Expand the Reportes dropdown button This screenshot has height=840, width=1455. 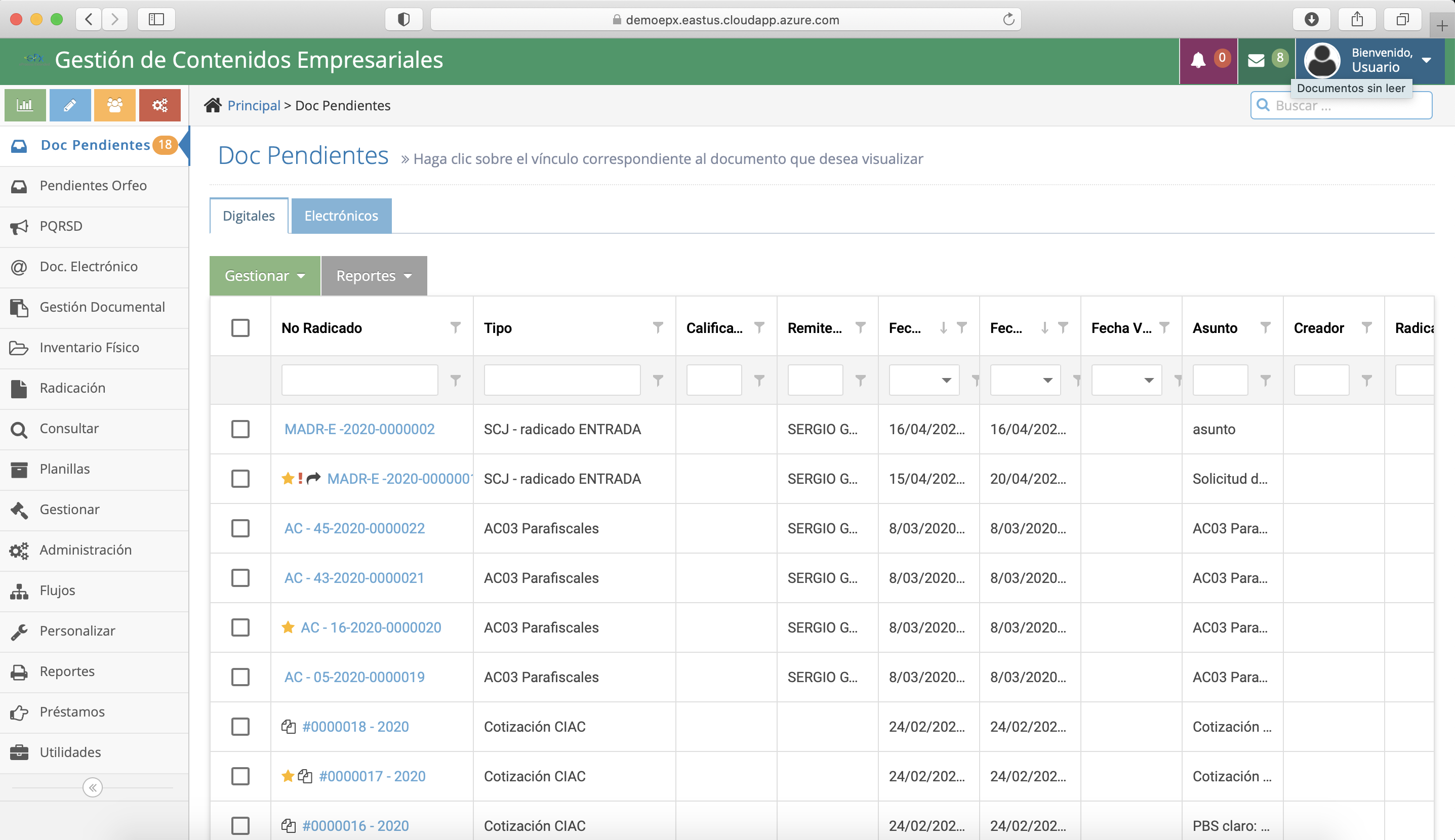click(x=374, y=276)
